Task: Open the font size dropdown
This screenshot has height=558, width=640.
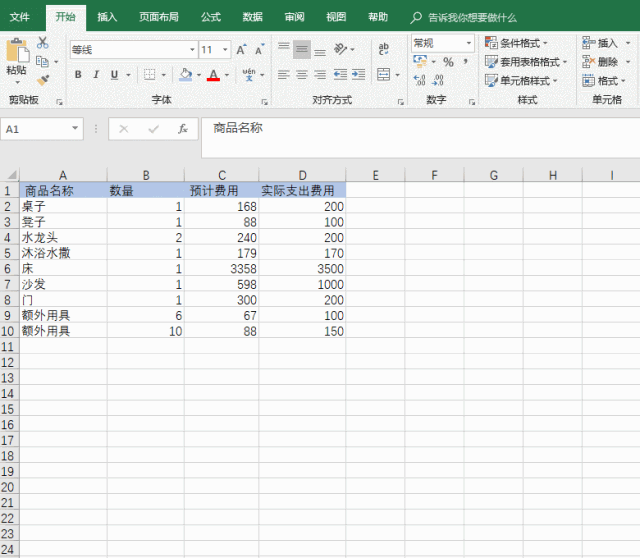Action: [225, 50]
